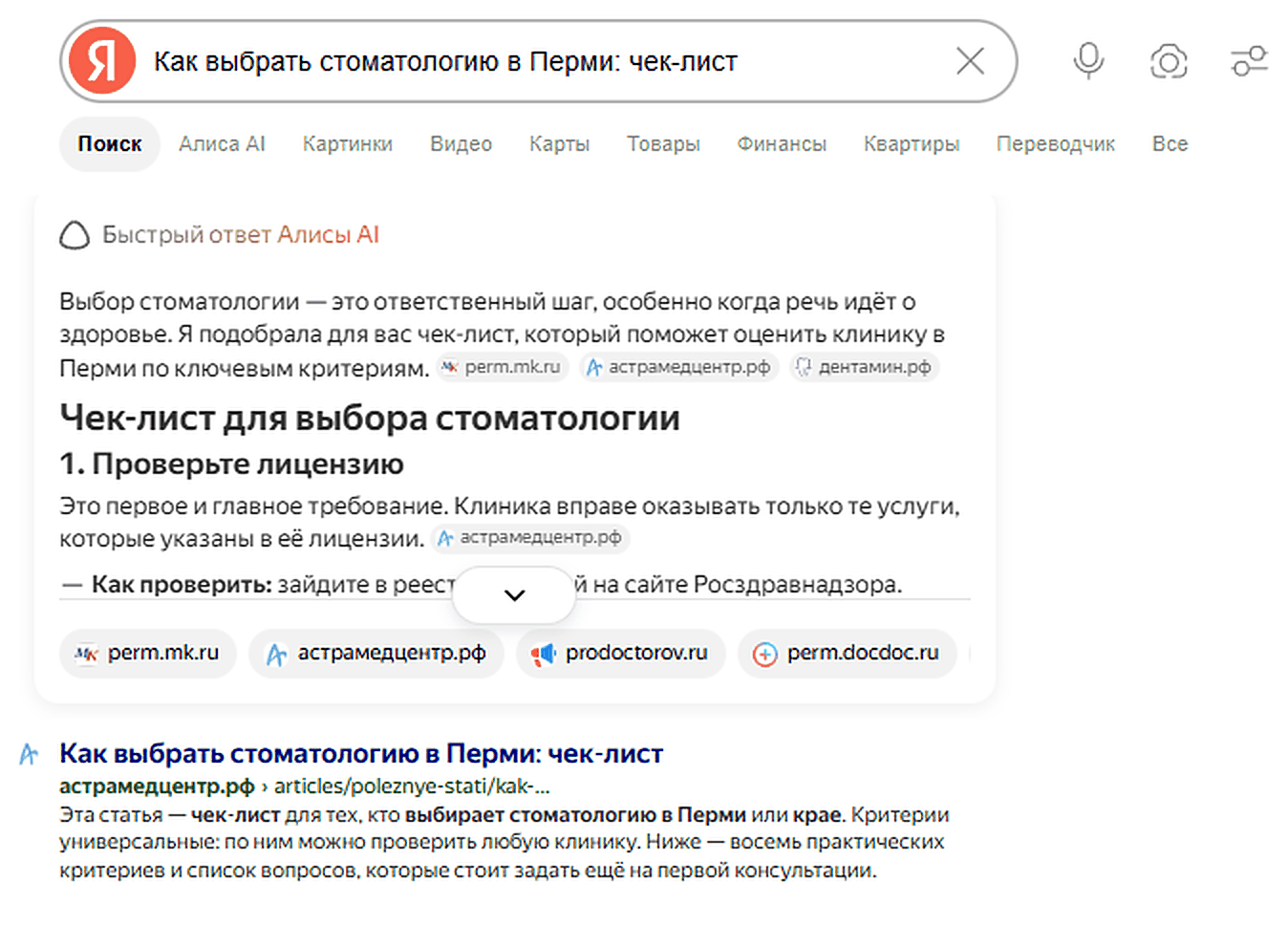Open the Переводчик tab
The width and height of the screenshot is (1288, 927).
pos(1056,144)
